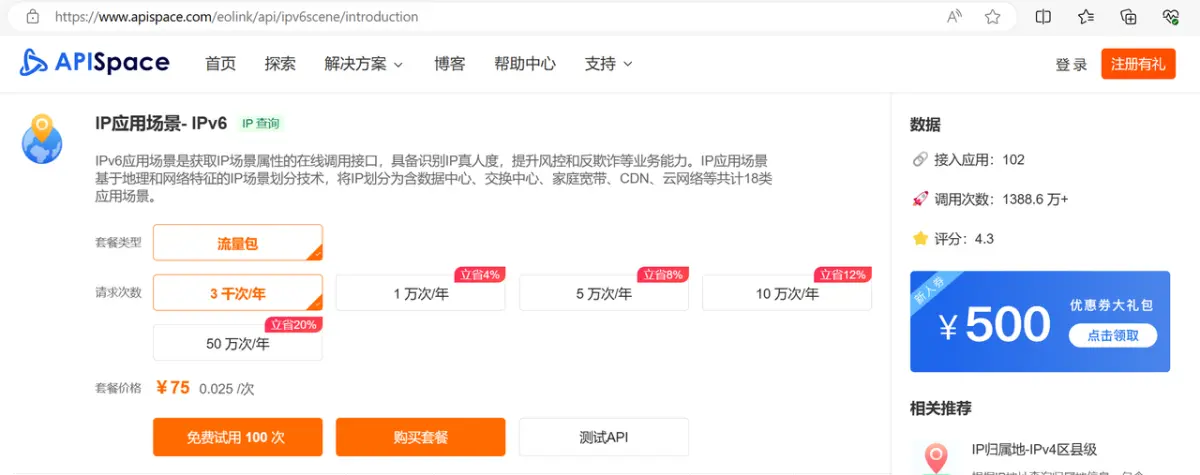The height and width of the screenshot is (475, 1200).
Task: Add this page to favorites star icon
Action: coord(992,17)
